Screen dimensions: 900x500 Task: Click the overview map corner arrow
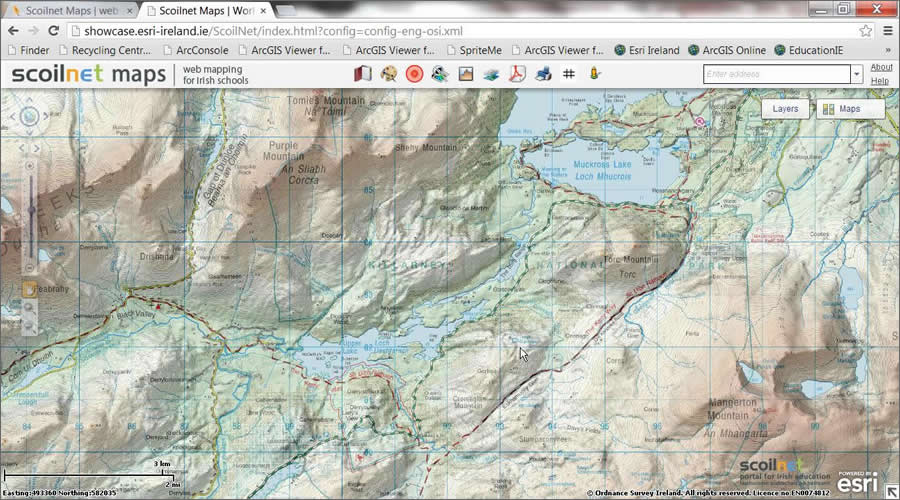coord(891,491)
